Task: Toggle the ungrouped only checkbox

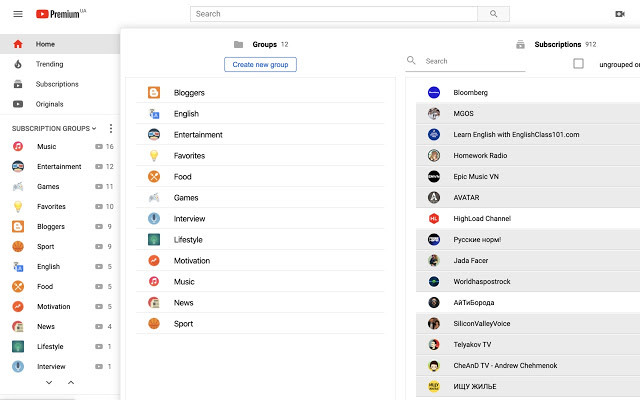Action: [578, 64]
